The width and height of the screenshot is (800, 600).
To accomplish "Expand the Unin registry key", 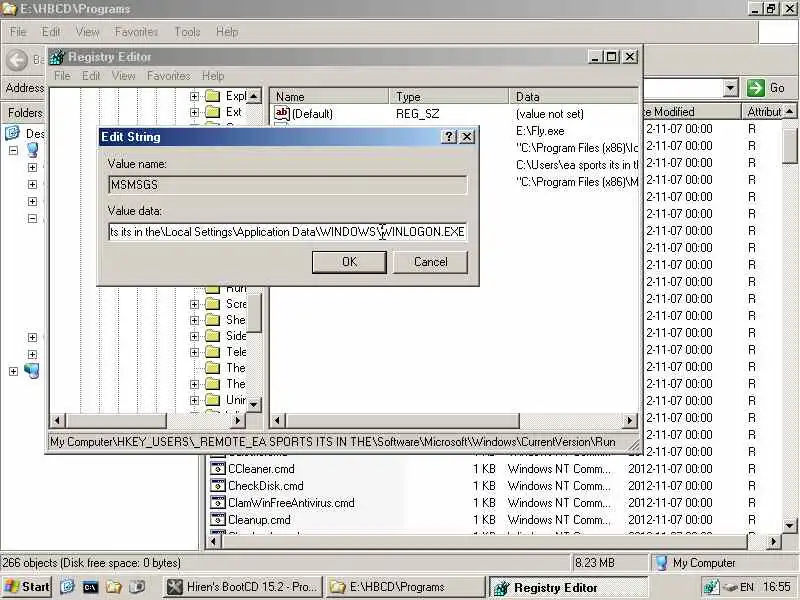I will pyautogui.click(x=194, y=400).
